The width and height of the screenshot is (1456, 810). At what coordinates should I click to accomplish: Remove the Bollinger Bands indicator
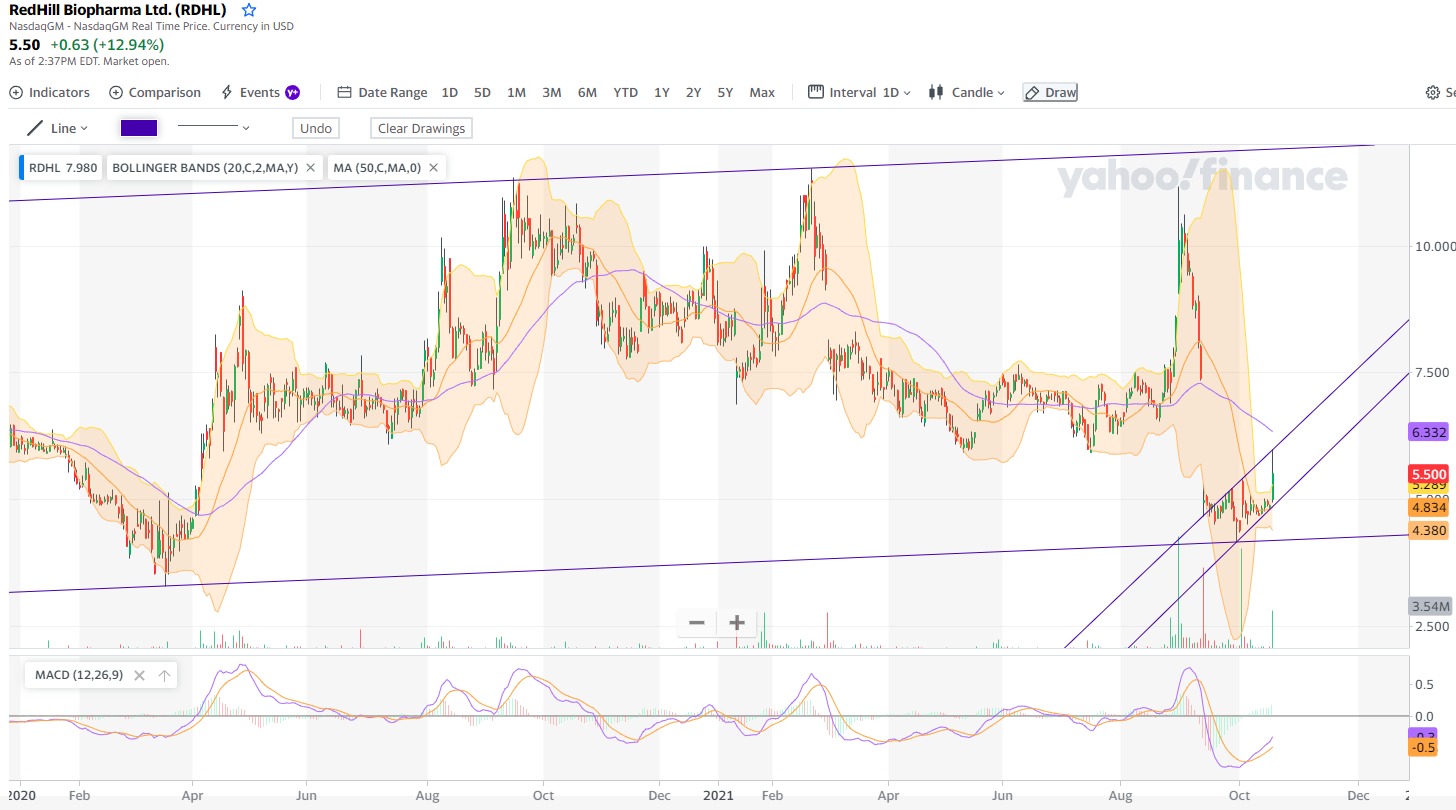click(311, 168)
